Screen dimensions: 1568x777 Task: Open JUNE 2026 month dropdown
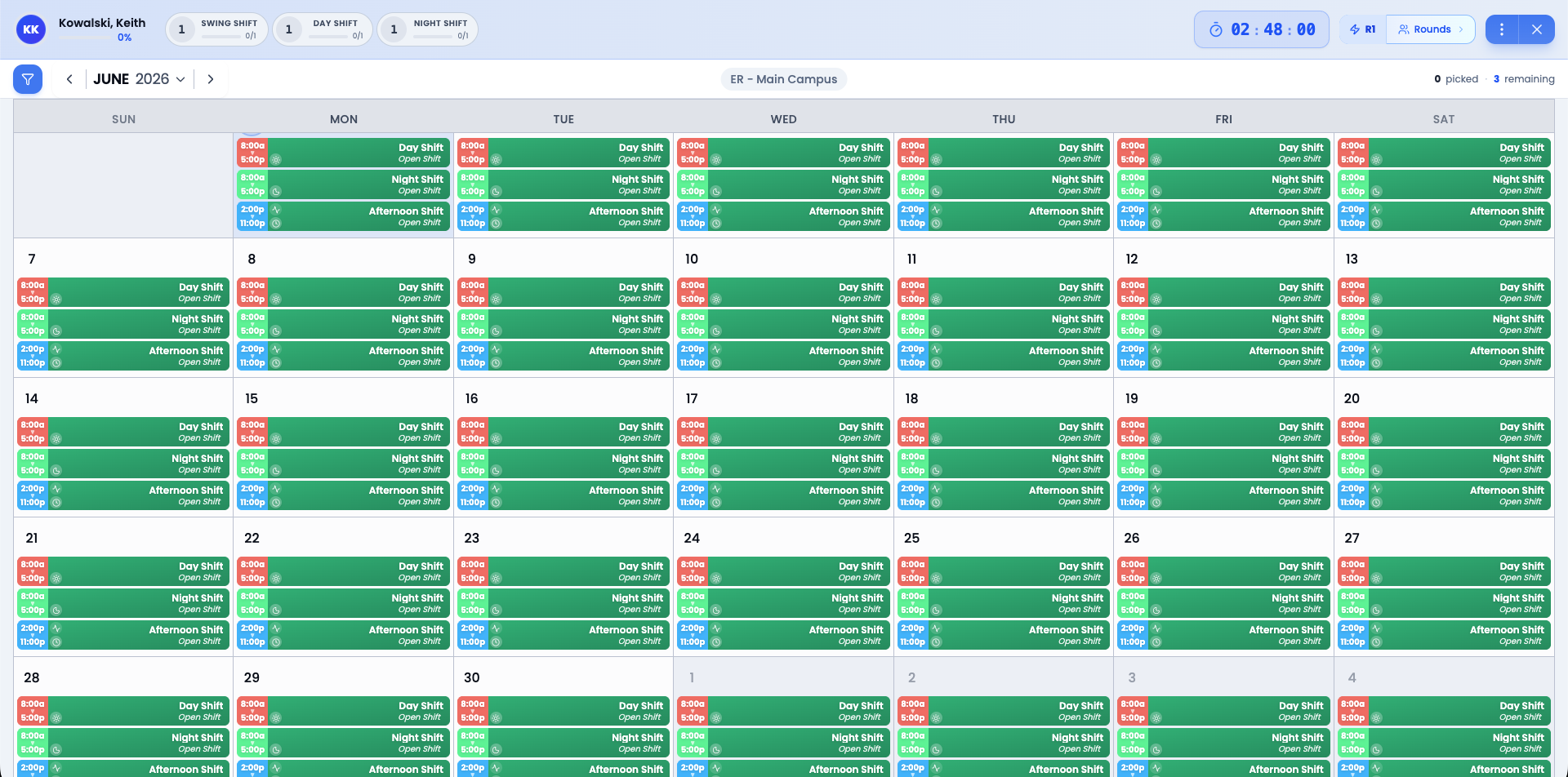coord(139,79)
